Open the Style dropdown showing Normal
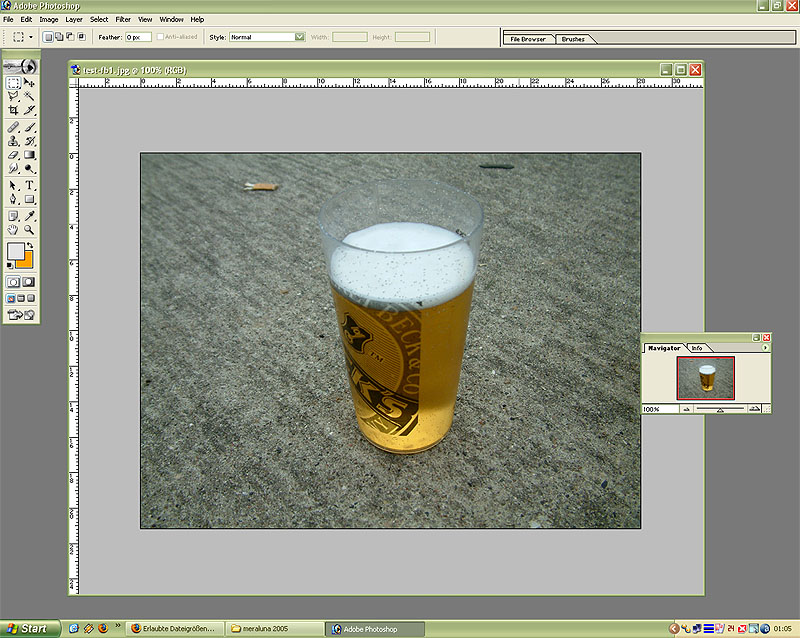Screen dimensions: 800x638 267,37
